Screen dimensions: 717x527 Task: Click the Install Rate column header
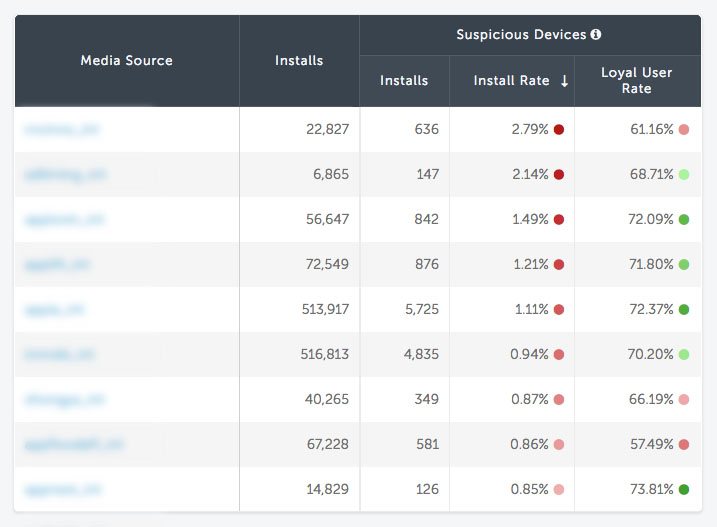512,81
